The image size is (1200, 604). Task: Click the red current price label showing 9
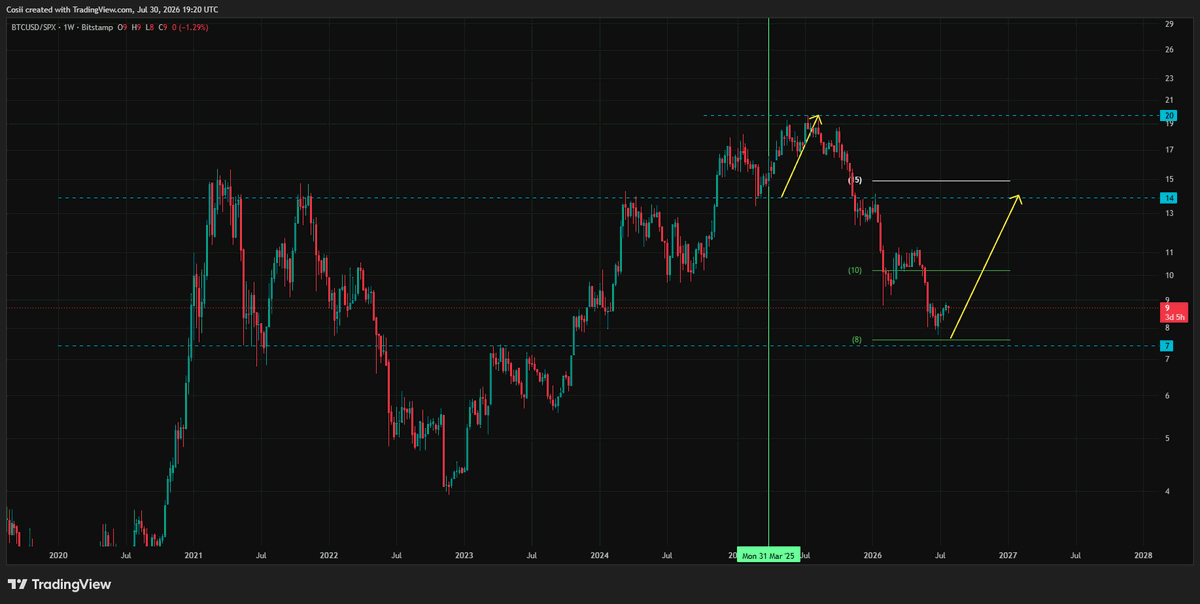click(x=1168, y=308)
